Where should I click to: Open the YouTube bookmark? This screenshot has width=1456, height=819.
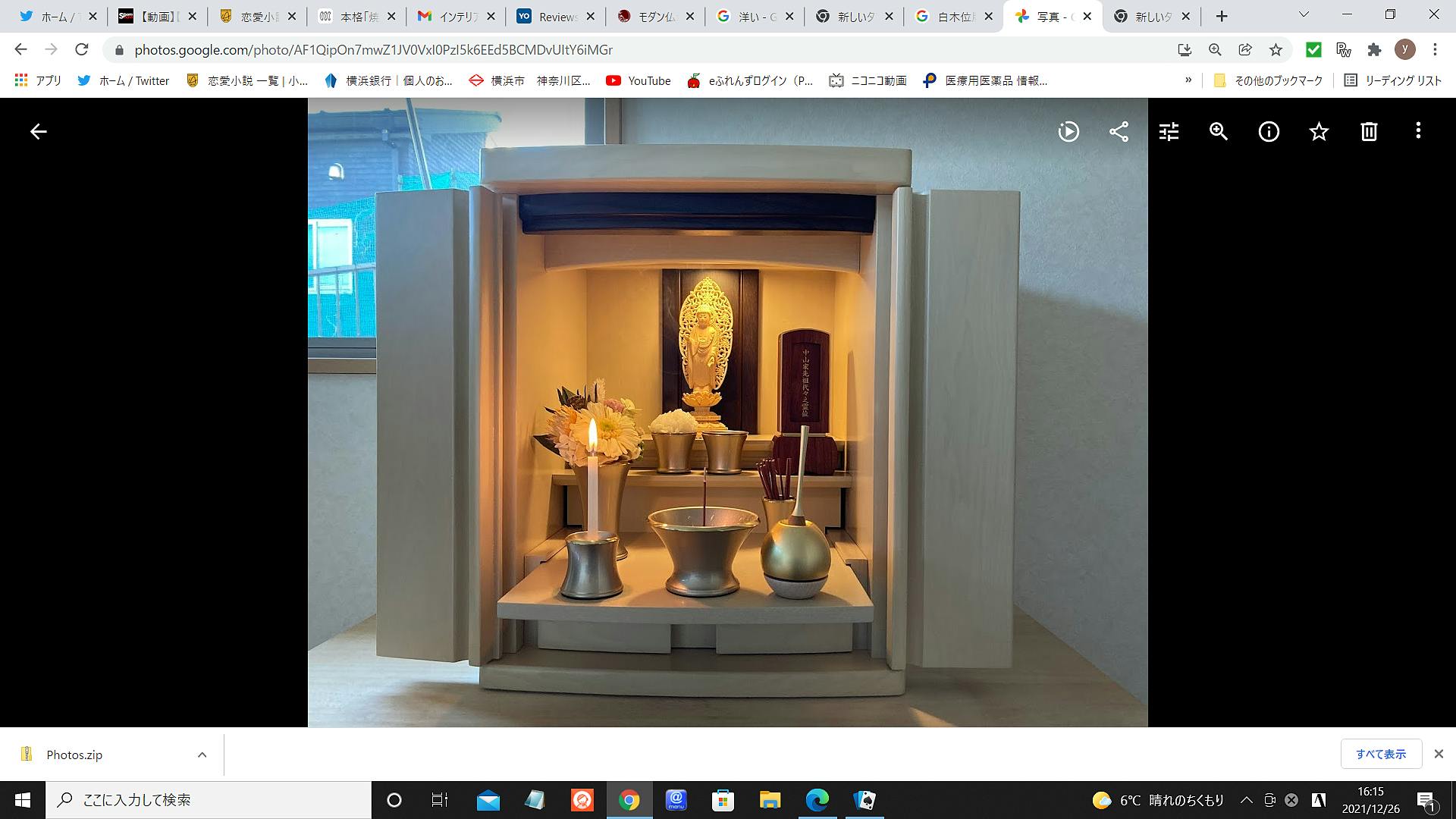point(639,80)
